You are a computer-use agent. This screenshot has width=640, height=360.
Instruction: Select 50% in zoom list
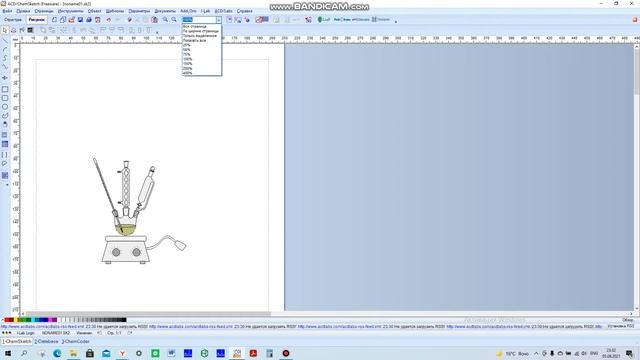click(202, 50)
